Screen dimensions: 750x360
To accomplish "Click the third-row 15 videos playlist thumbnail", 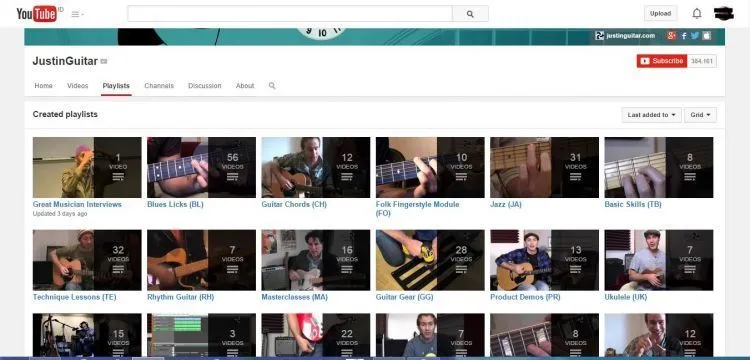I will [87, 335].
